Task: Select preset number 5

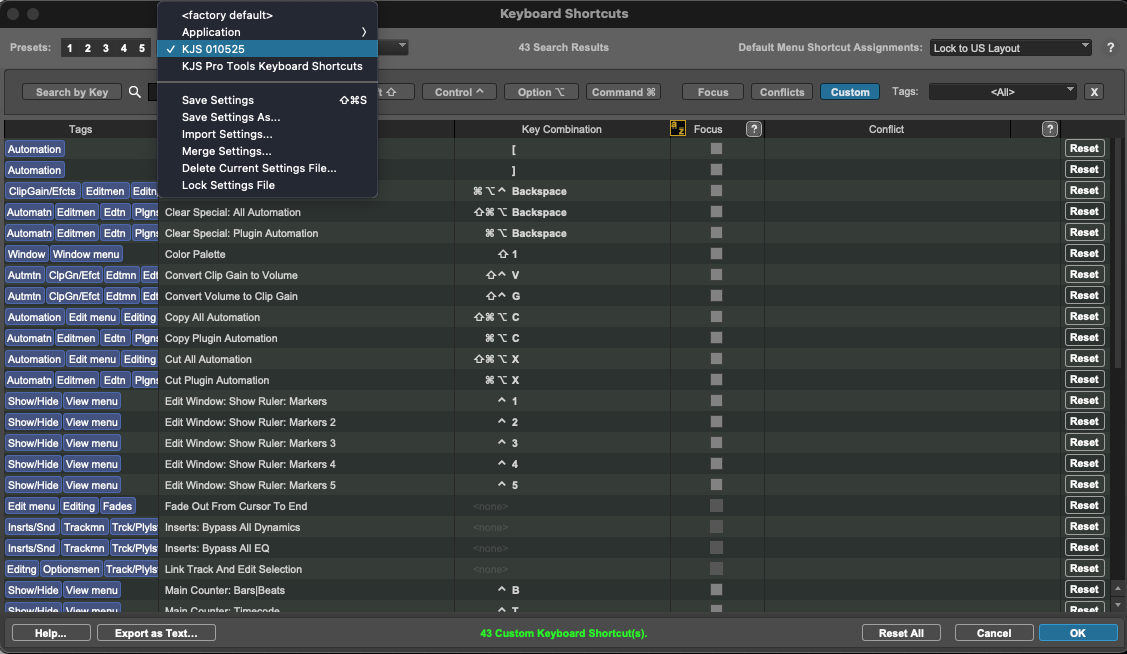Action: pos(142,48)
